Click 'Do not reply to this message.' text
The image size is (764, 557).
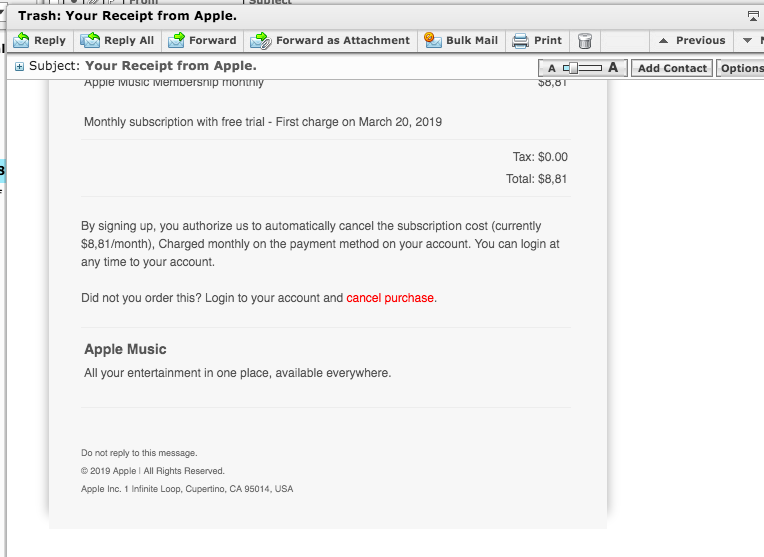tap(139, 453)
